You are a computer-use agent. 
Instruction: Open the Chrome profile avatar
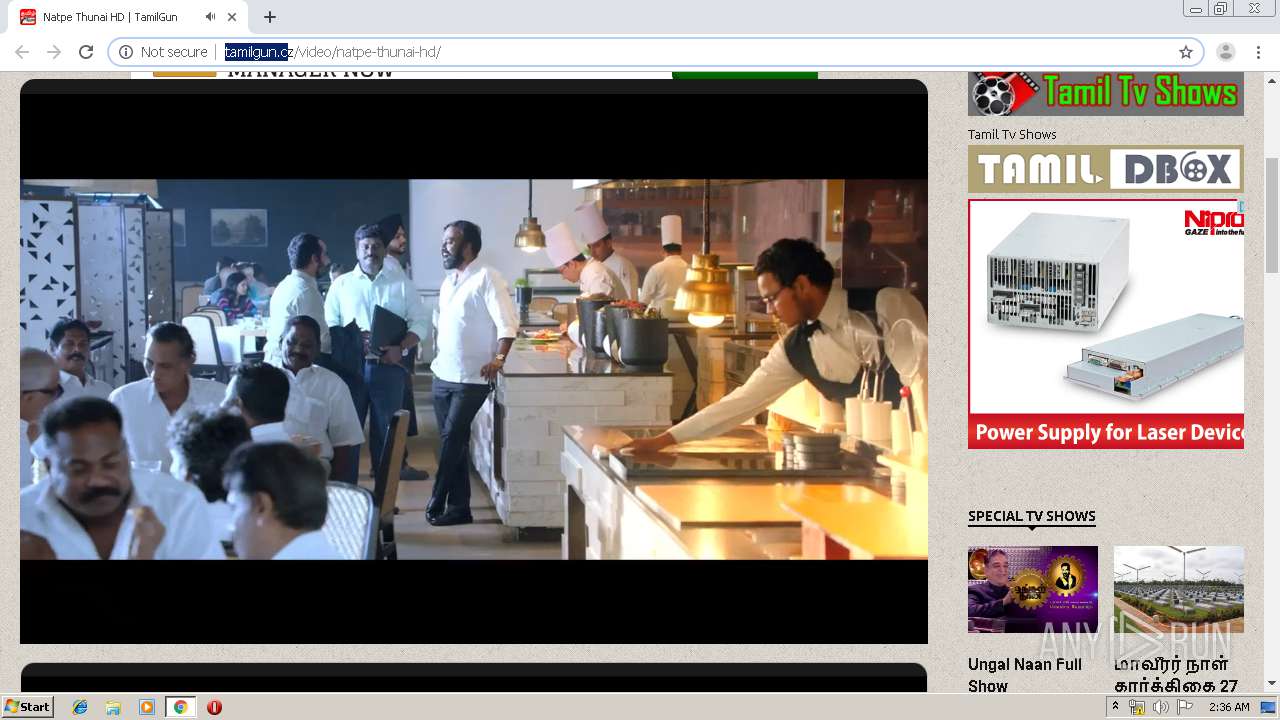1226,52
